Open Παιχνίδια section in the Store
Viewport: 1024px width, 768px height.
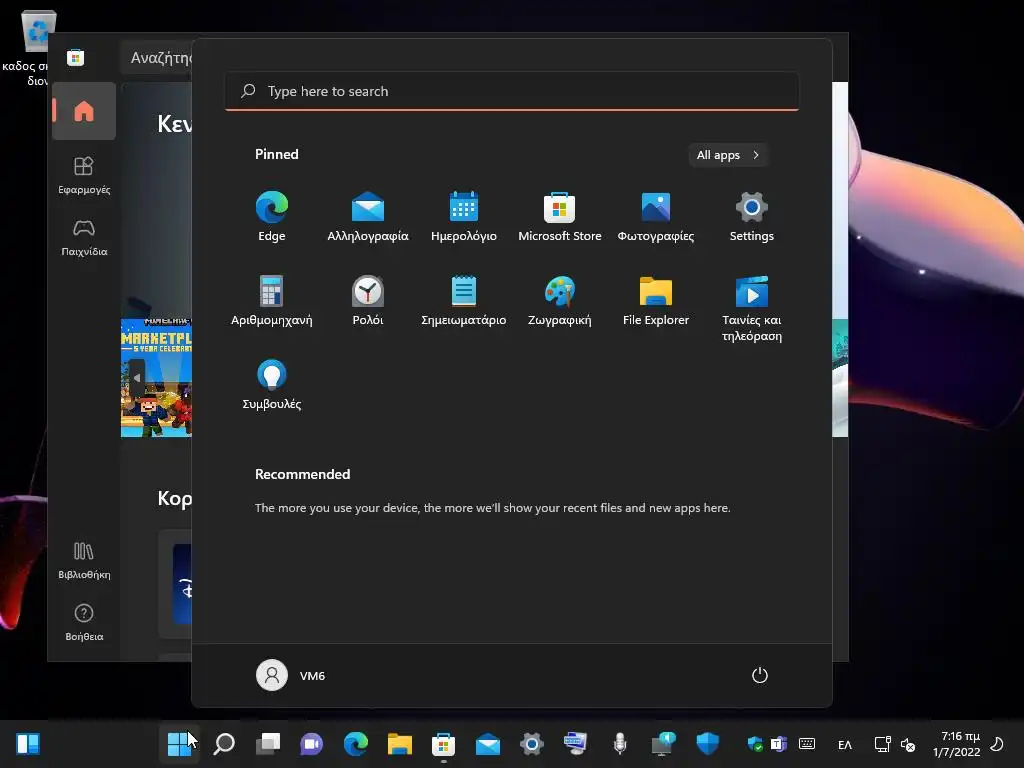[84, 237]
